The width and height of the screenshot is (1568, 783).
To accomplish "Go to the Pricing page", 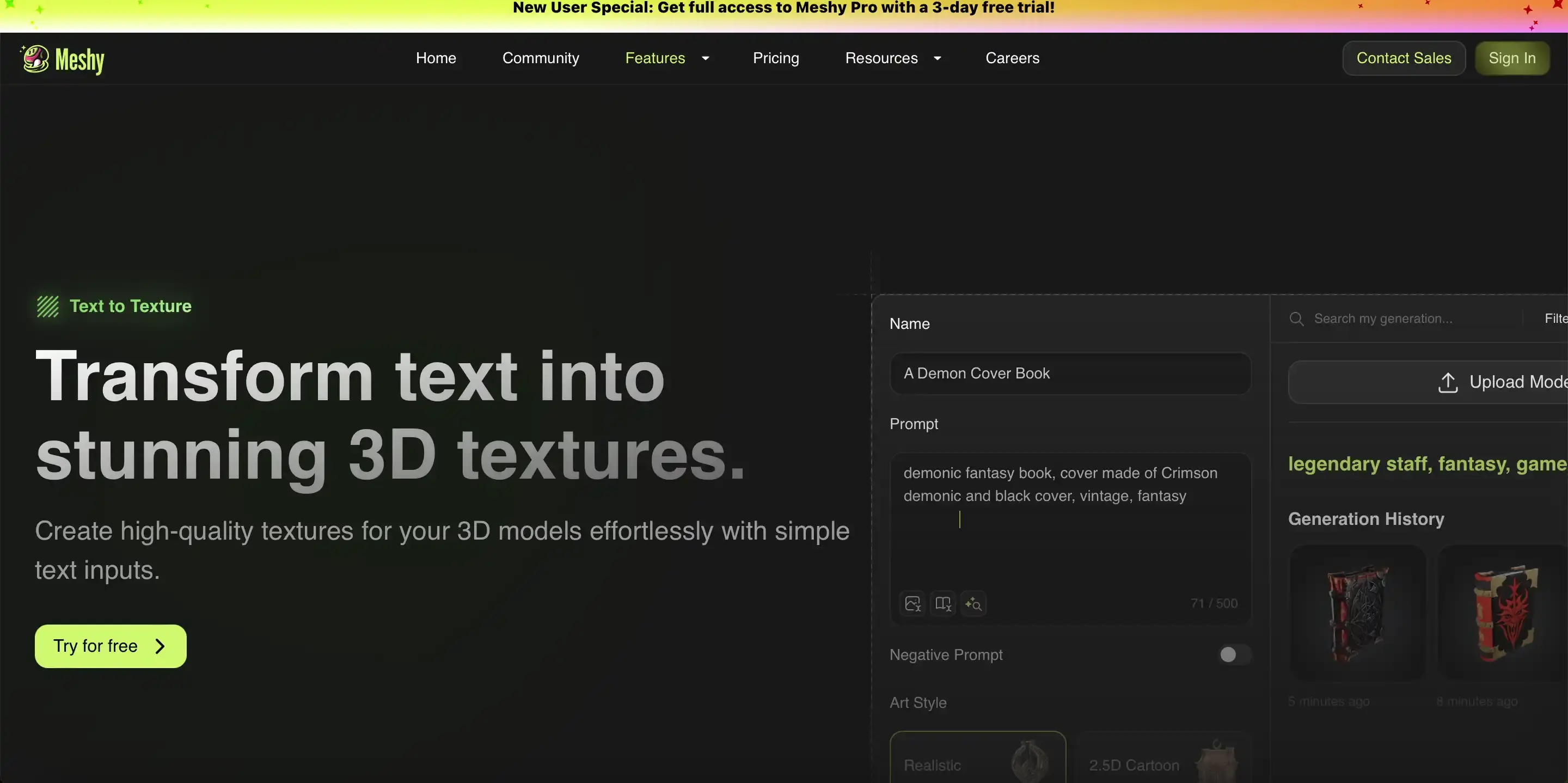I will 775,58.
